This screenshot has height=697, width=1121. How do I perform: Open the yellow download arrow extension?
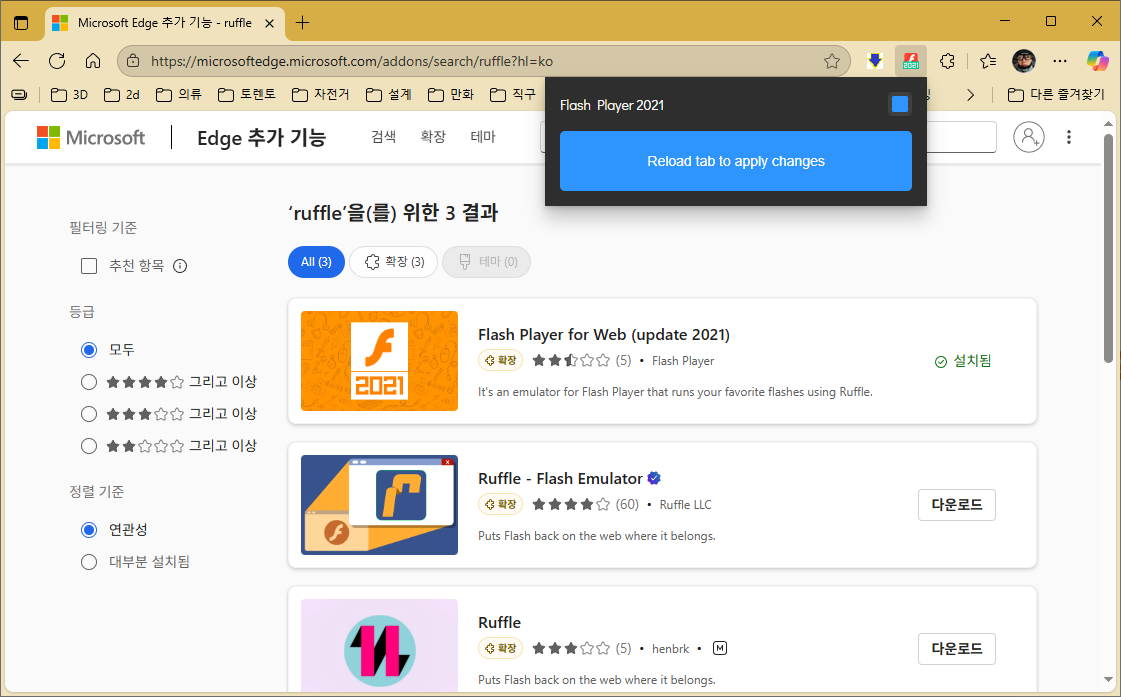click(874, 61)
